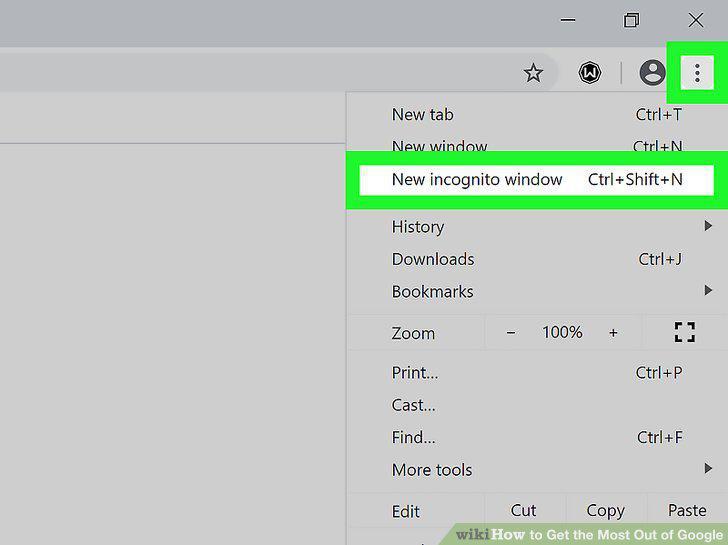Expand the More tools submenu
Image resolution: width=728 pixels, height=545 pixels.
(x=537, y=470)
